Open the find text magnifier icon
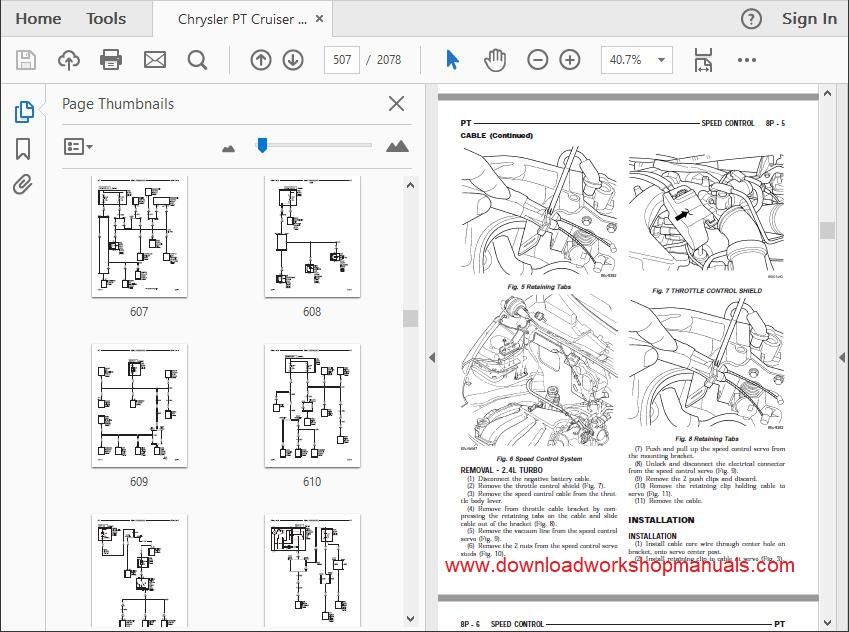The height and width of the screenshot is (632, 849). tap(197, 60)
